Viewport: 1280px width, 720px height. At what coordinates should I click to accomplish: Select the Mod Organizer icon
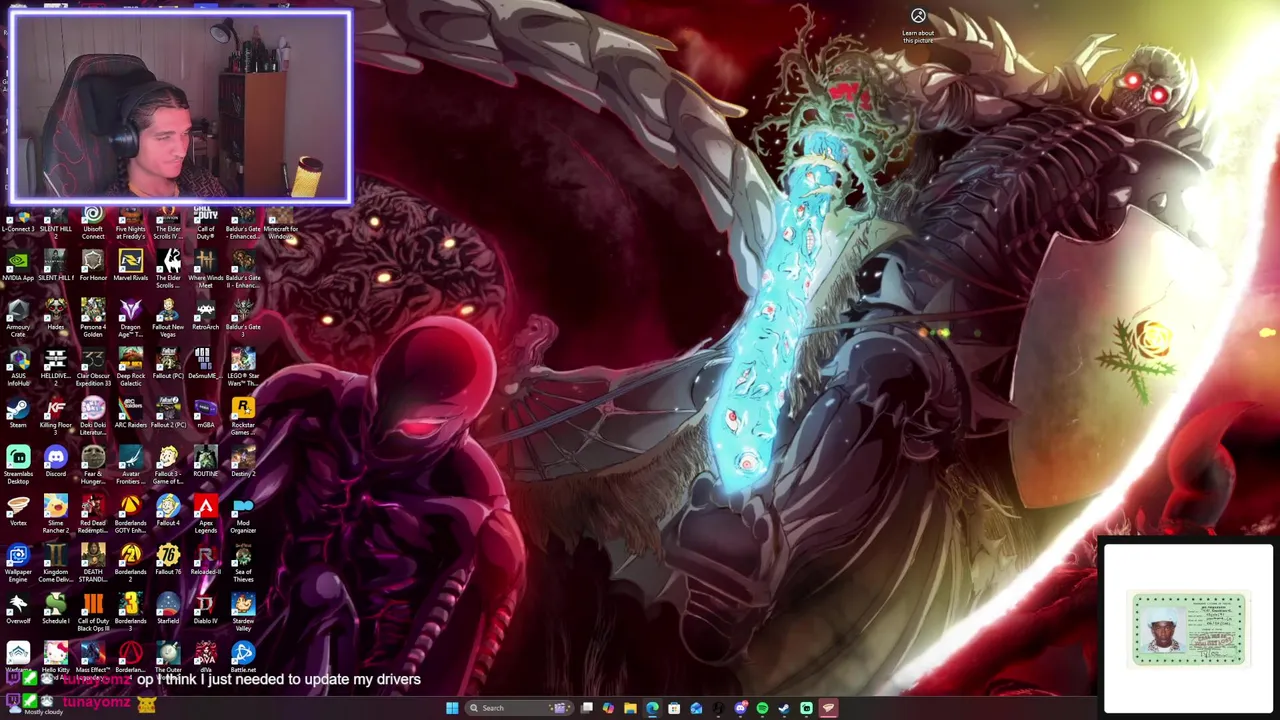(x=243, y=516)
